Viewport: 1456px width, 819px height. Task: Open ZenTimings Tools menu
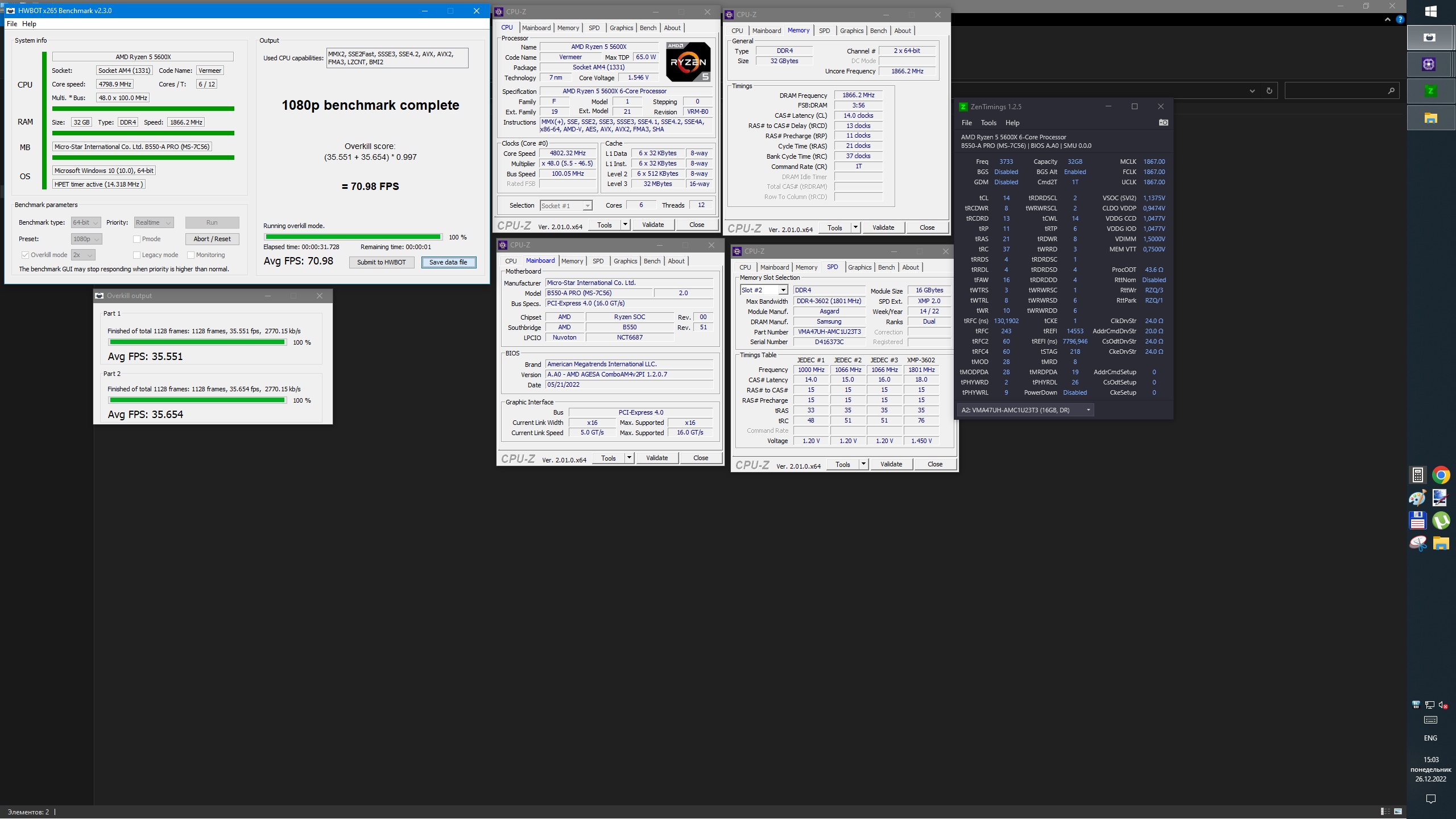pyautogui.click(x=988, y=122)
